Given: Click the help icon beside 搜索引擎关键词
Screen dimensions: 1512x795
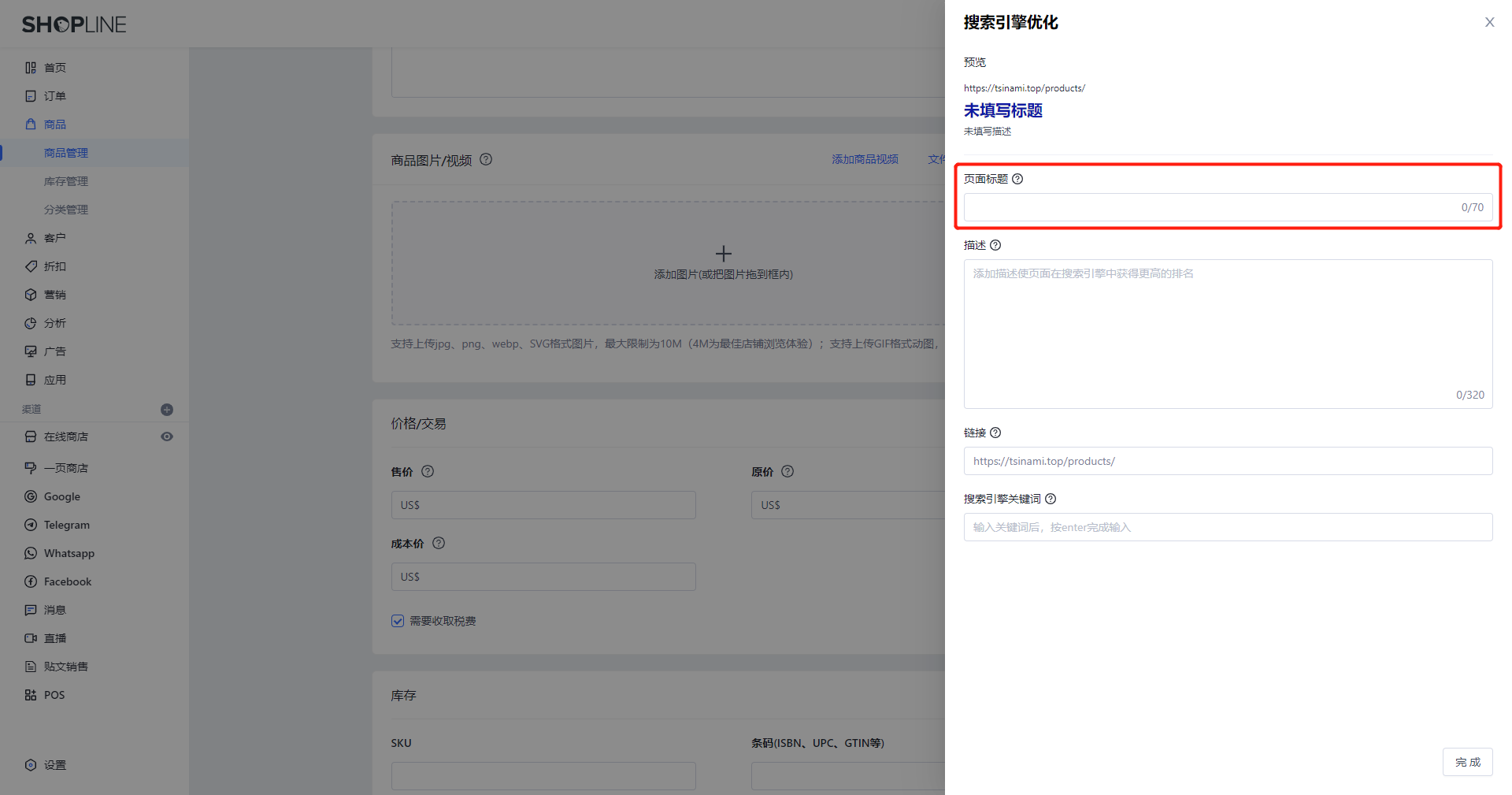Looking at the screenshot, I should 1051,499.
